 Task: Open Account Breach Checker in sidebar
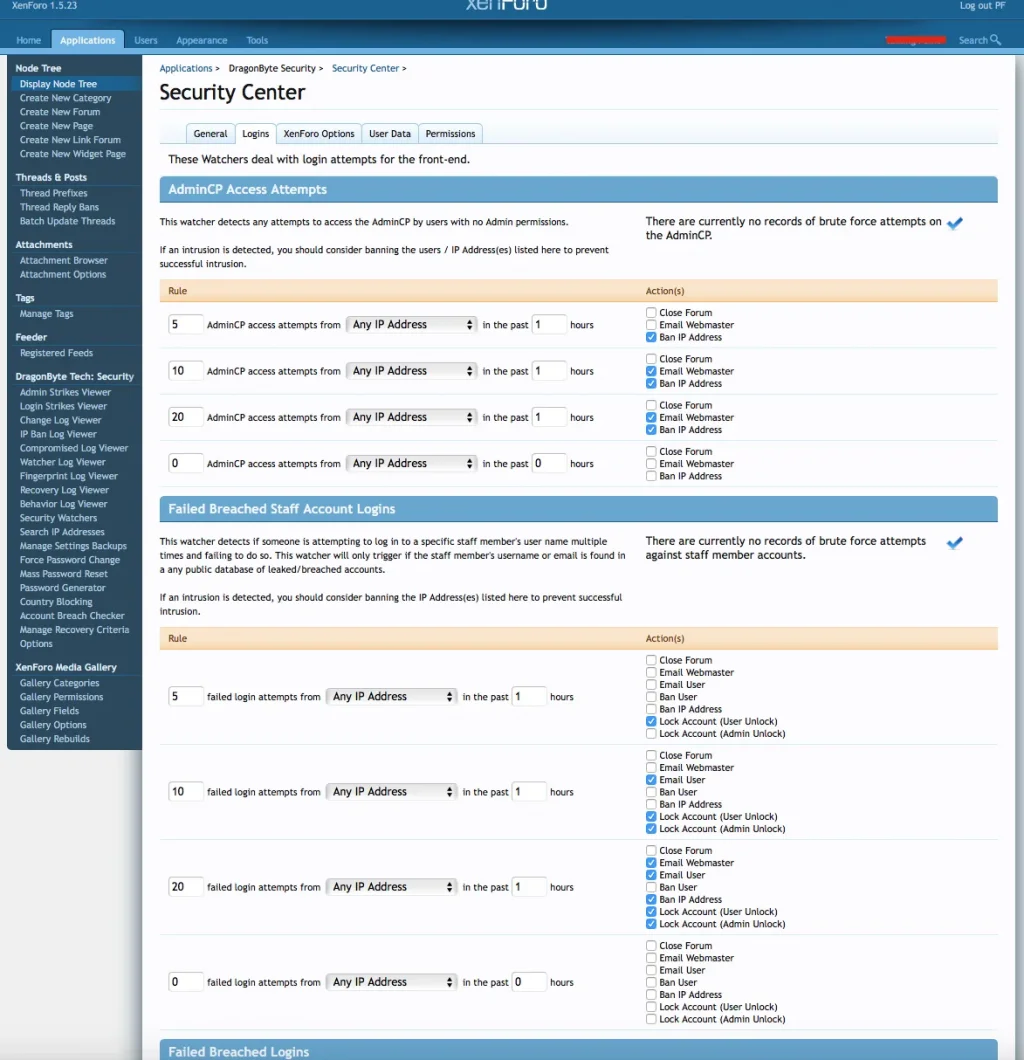click(72, 616)
